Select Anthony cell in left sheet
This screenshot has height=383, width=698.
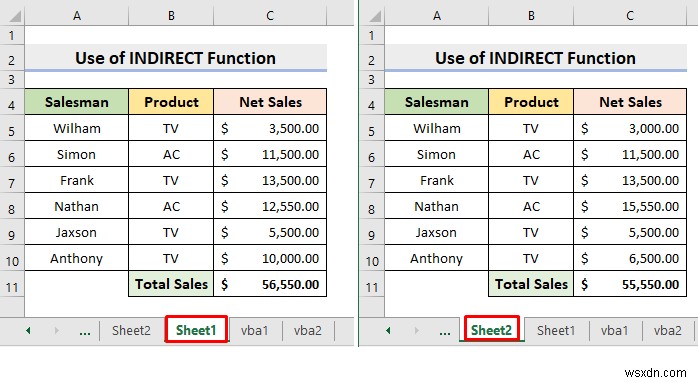click(77, 258)
